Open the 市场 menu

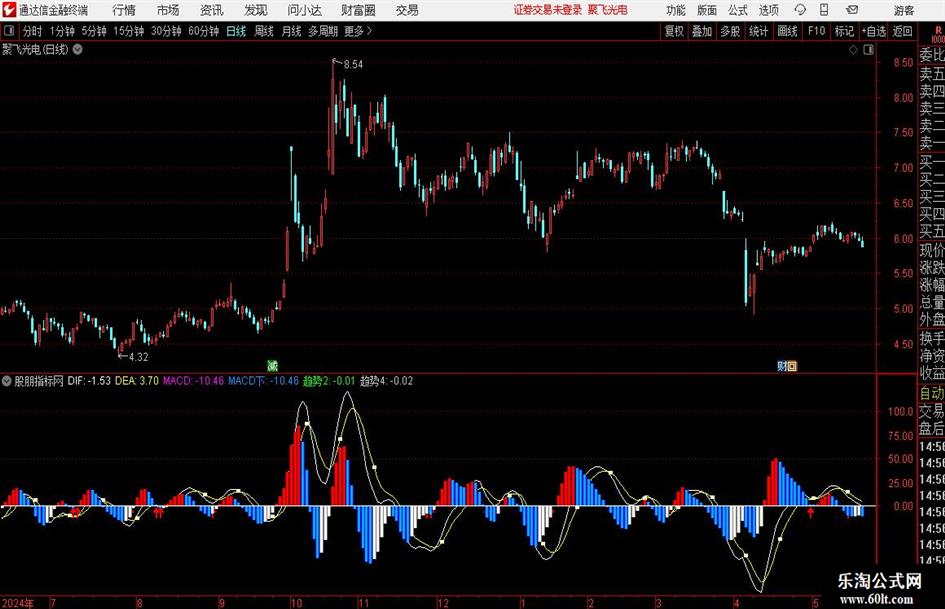(168, 10)
